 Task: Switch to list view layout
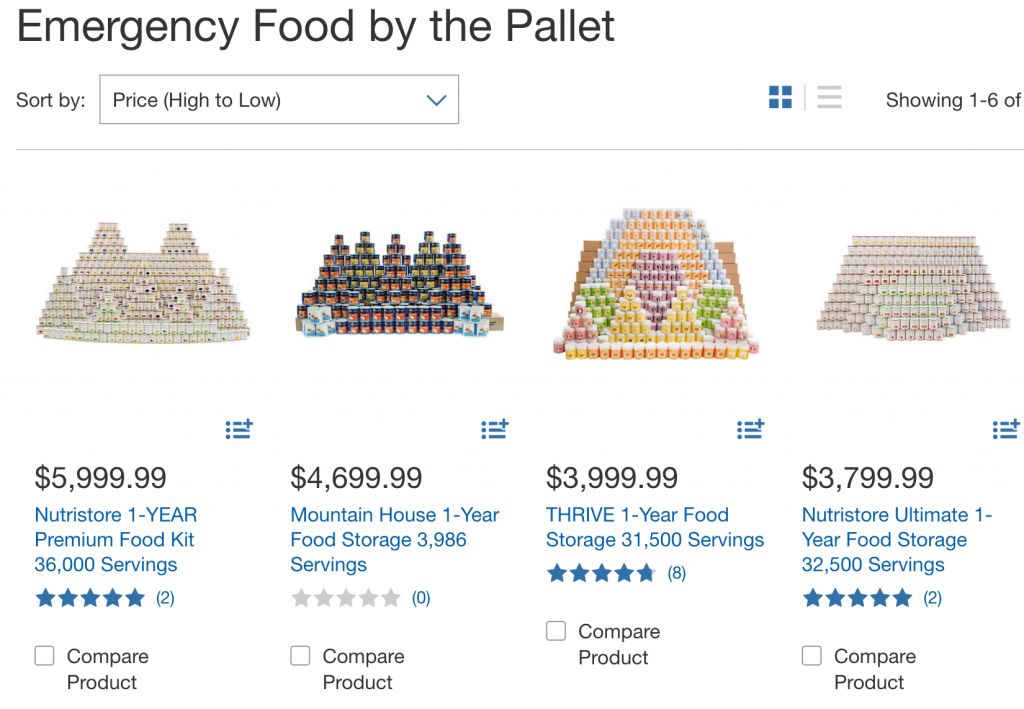[x=829, y=98]
